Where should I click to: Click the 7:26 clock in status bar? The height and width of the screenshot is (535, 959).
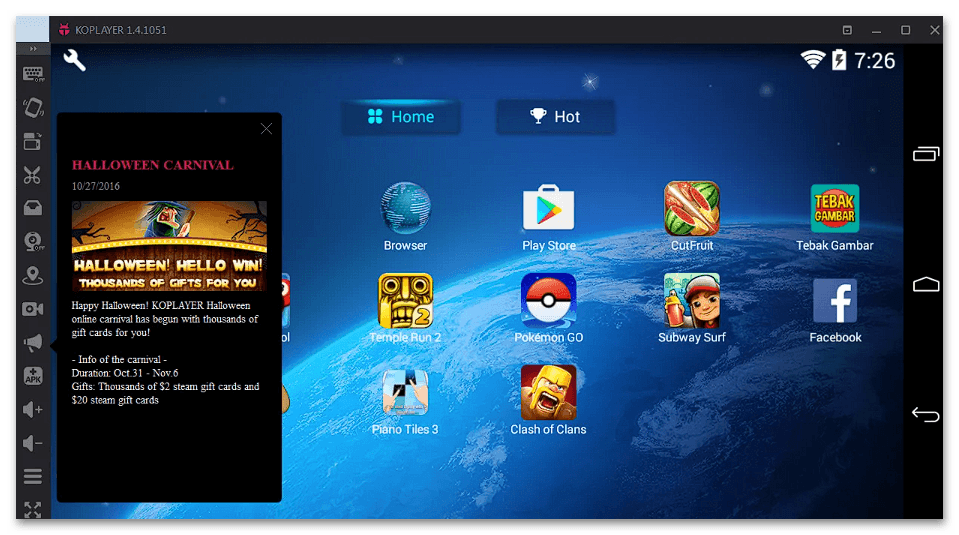[x=875, y=61]
